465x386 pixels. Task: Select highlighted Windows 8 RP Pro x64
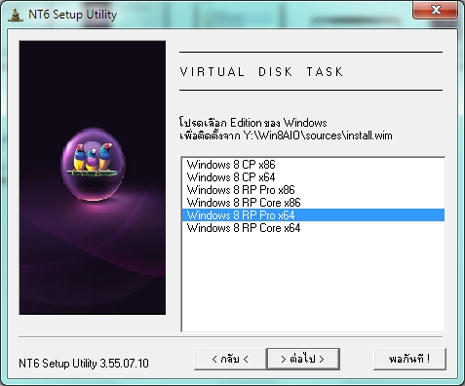tap(313, 215)
